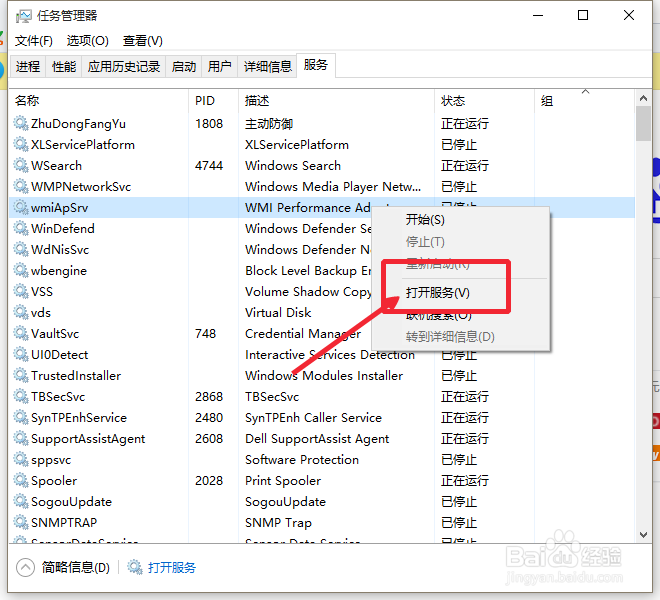
Task: Sort by the 组 column header
Action: 585,101
